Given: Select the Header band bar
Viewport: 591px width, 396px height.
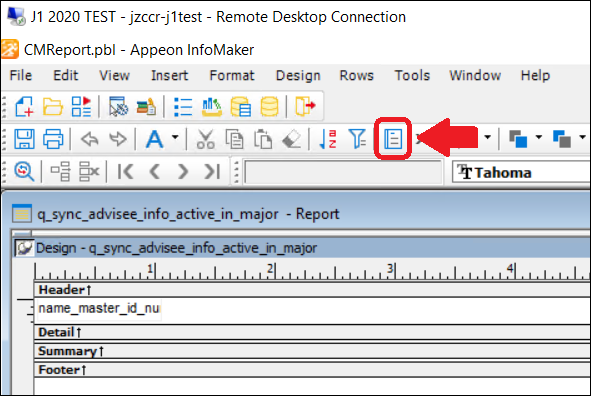Looking at the screenshot, I should click(312, 290).
